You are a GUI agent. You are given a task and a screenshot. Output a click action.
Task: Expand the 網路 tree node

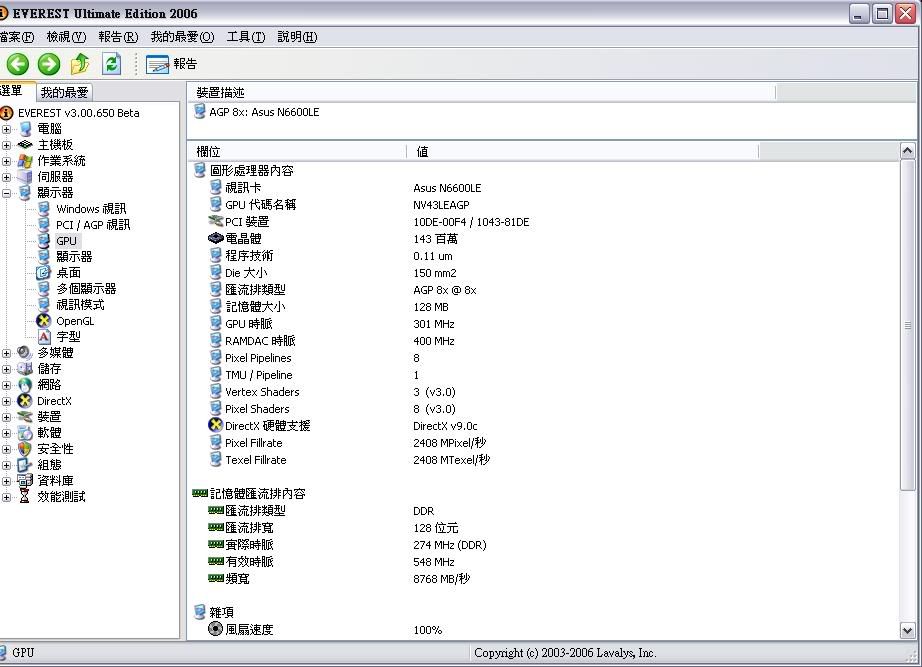[x=6, y=385]
